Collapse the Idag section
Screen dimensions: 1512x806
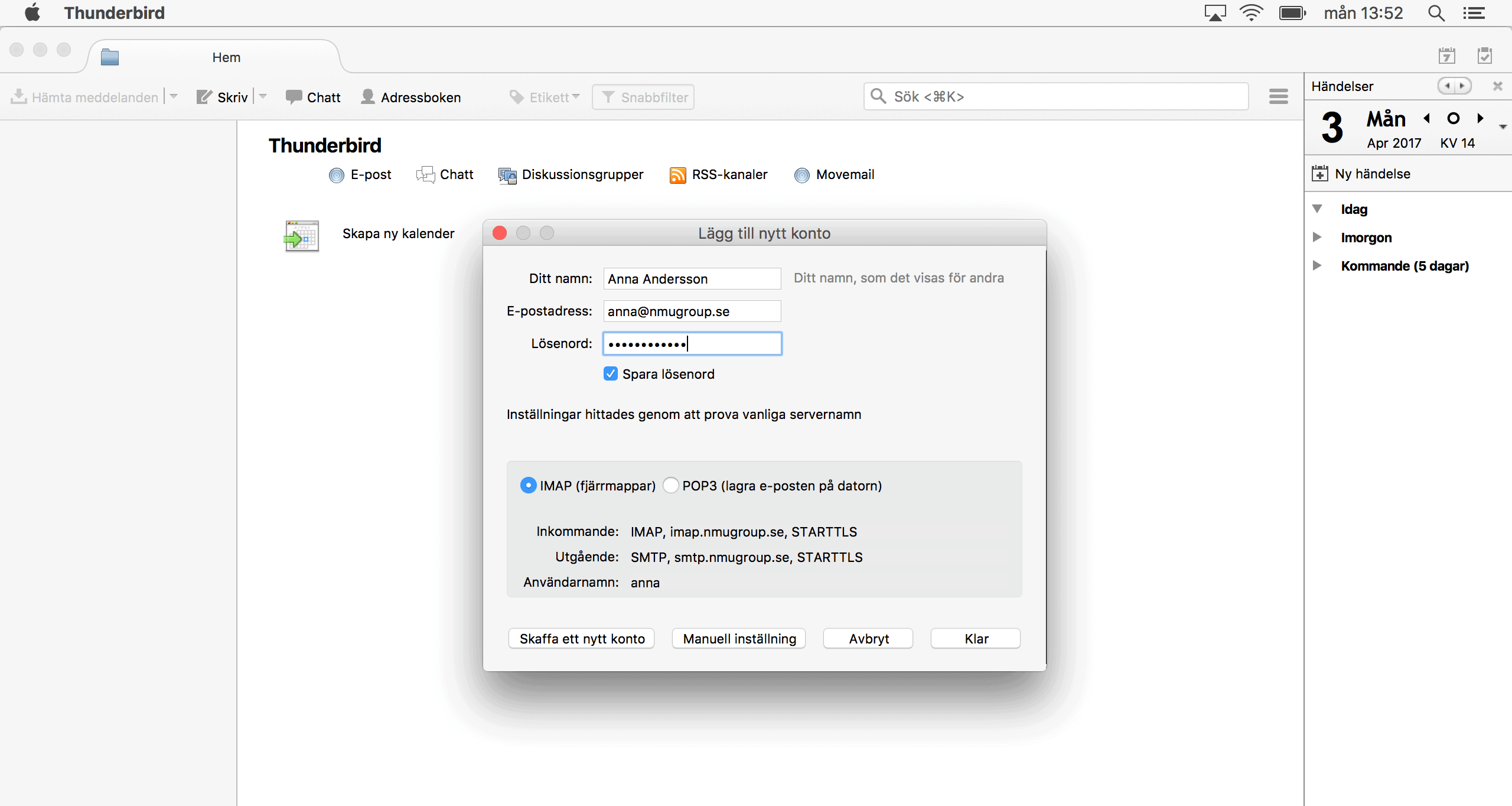click(1317, 209)
